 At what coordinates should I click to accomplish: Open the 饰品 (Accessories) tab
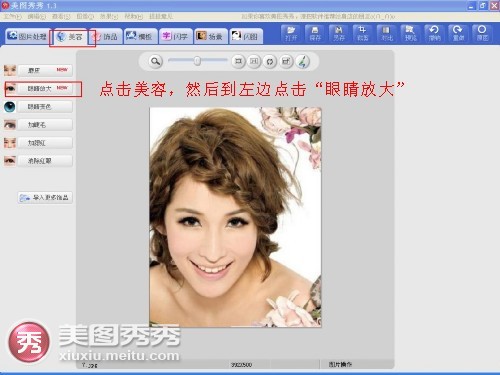click(106, 36)
